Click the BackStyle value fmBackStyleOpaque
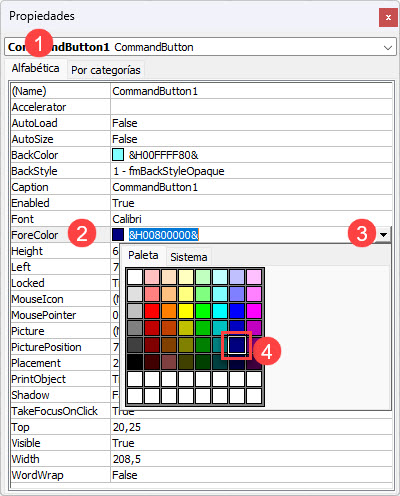This screenshot has height=496, width=400. click(168, 171)
